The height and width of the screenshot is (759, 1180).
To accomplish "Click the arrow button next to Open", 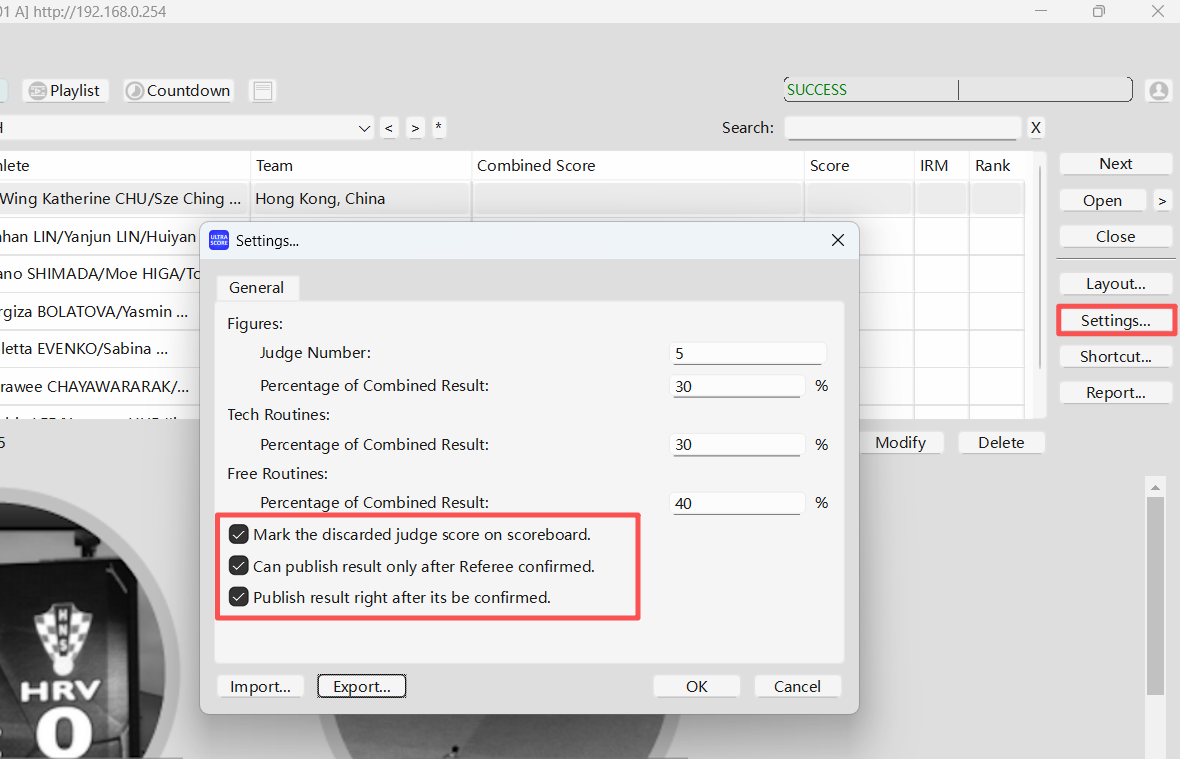I will click(x=1162, y=201).
